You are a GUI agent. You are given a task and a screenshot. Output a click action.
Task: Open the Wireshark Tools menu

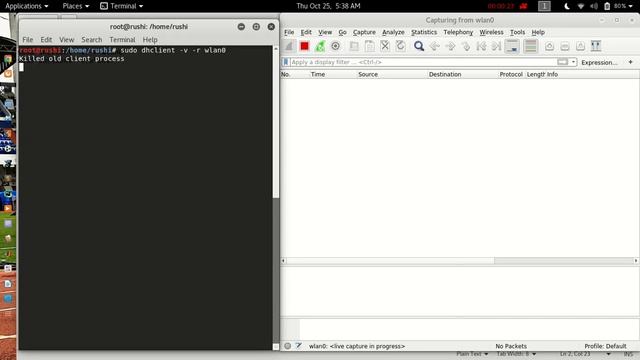coord(517,32)
